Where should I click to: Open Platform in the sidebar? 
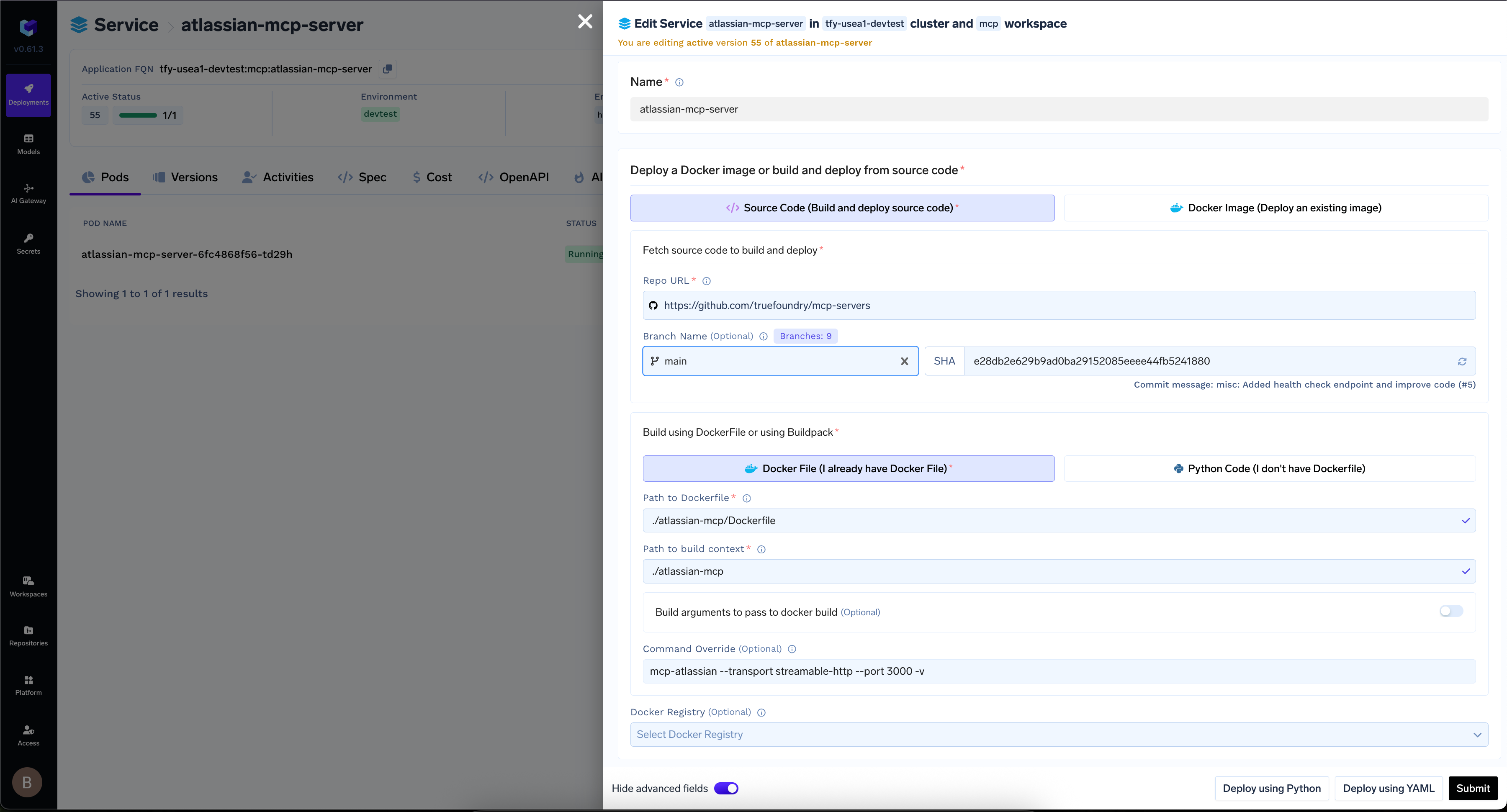tap(28, 685)
